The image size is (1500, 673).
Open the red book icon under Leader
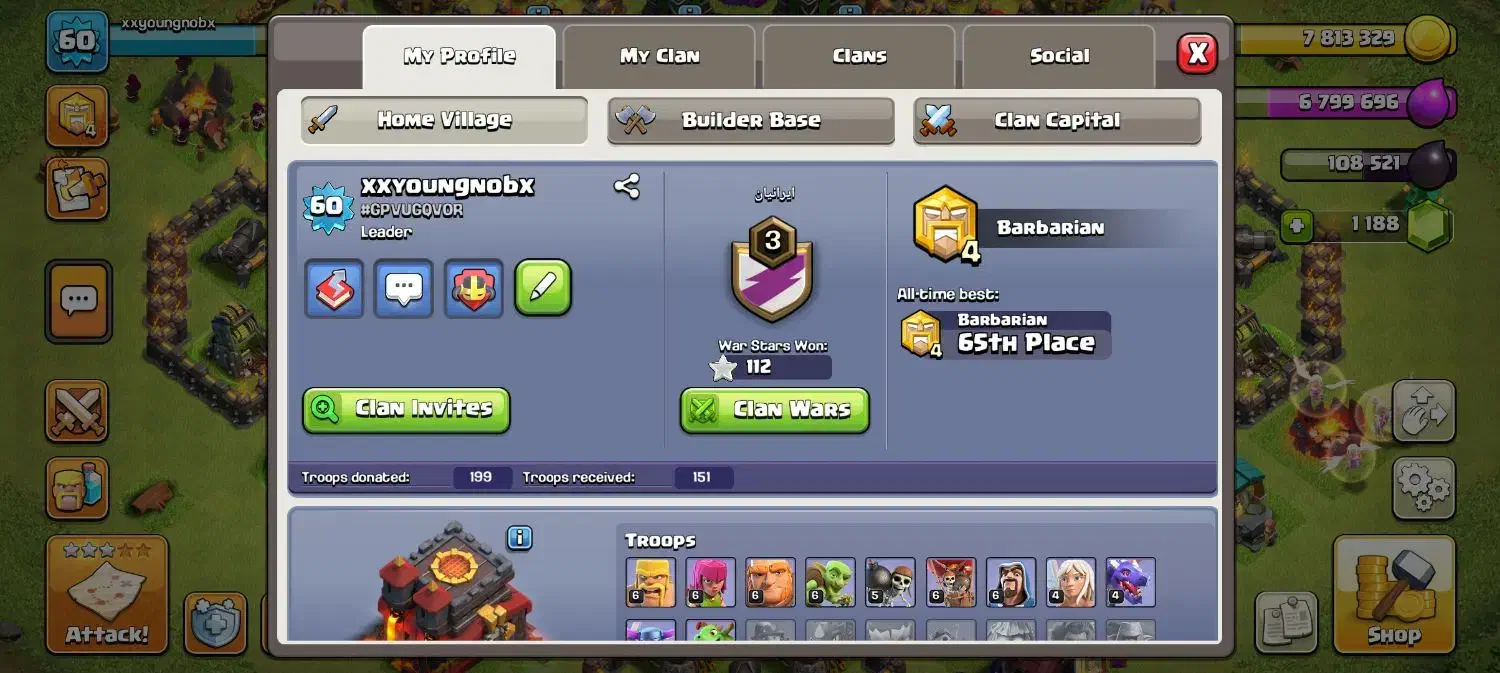tap(333, 289)
